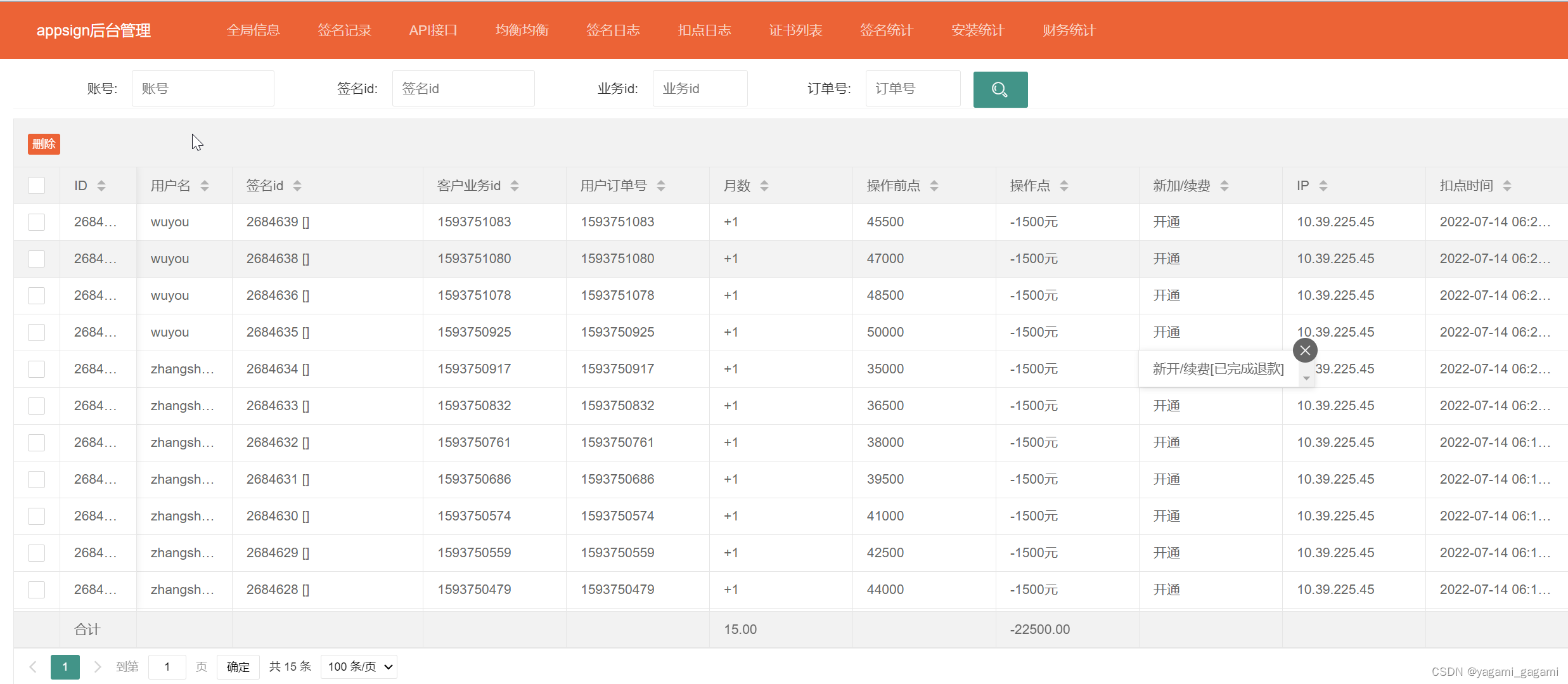Screen dimensions: 1568x684
Task: Sort table by ID column
Action: click(x=101, y=186)
